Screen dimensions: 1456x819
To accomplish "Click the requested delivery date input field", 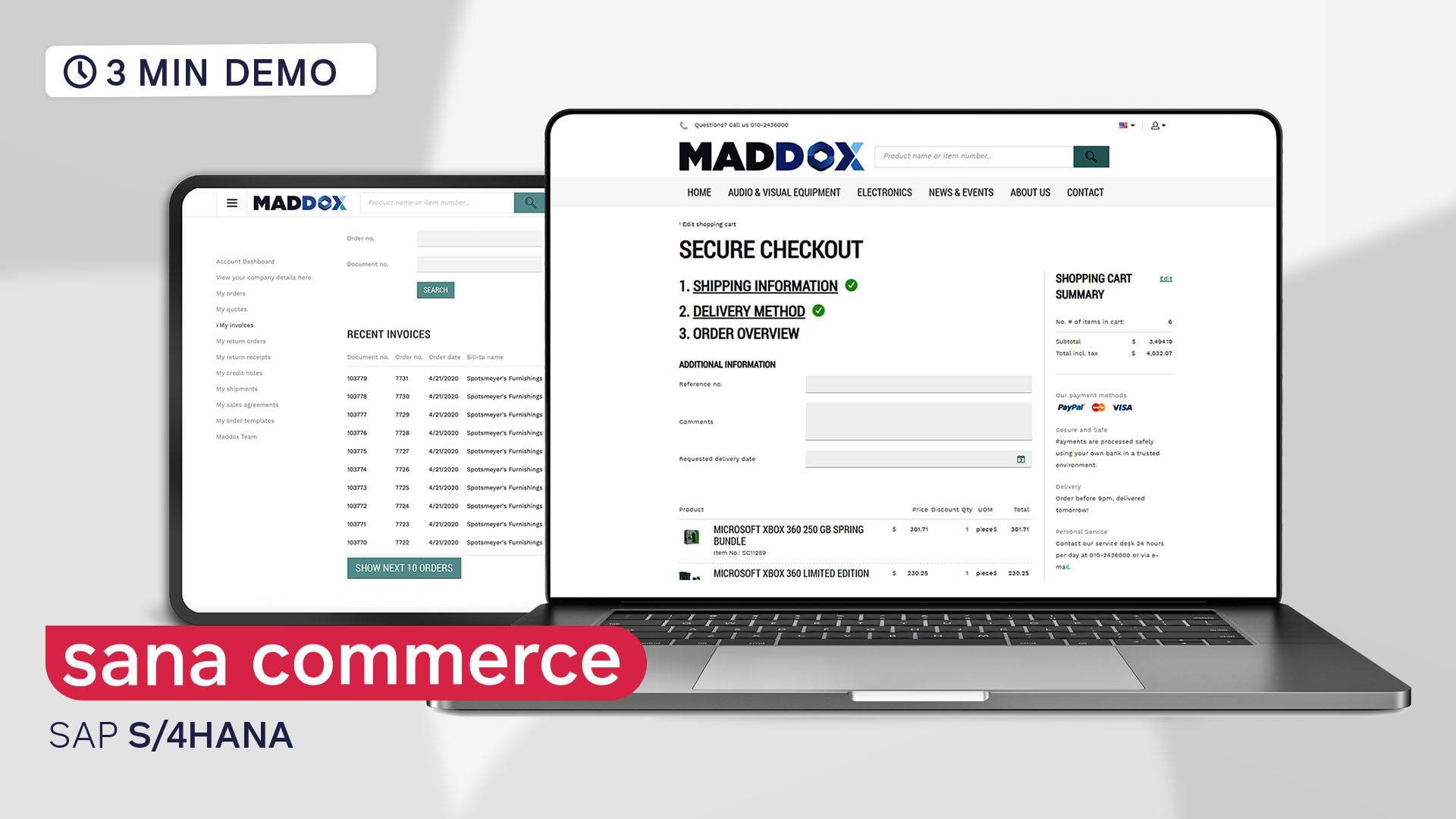I will pos(916,458).
